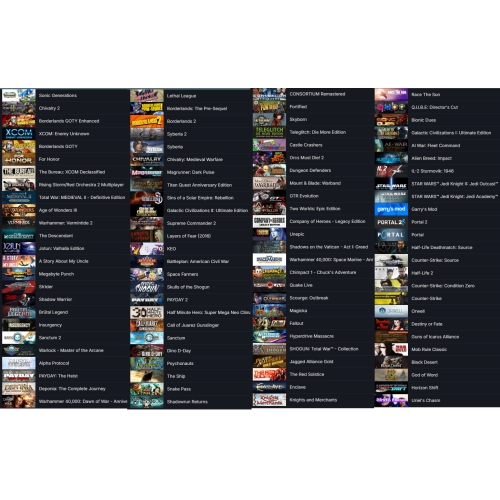This screenshot has width=500, height=500.
Task: Select the For Honor game icon
Action: pos(19,159)
